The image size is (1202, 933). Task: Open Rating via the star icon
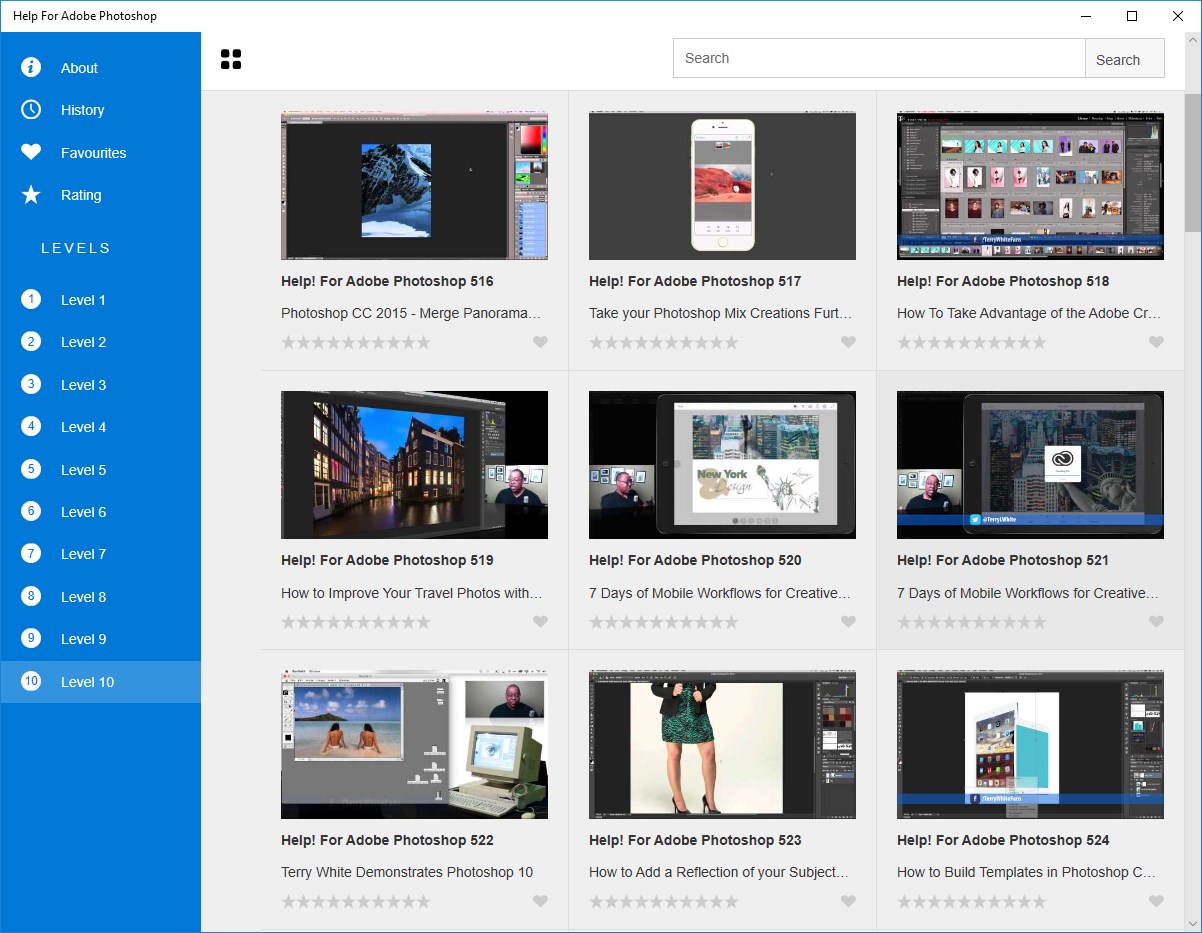(31, 195)
